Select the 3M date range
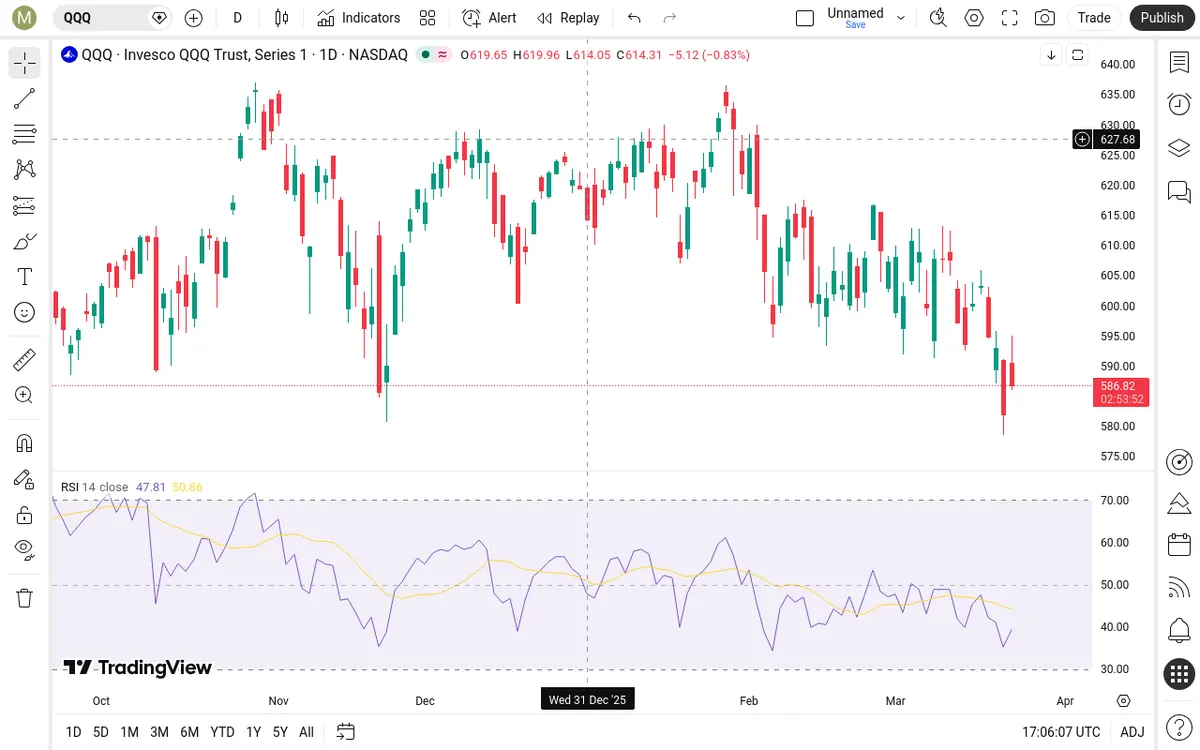The image size is (1200, 750). coord(159,732)
